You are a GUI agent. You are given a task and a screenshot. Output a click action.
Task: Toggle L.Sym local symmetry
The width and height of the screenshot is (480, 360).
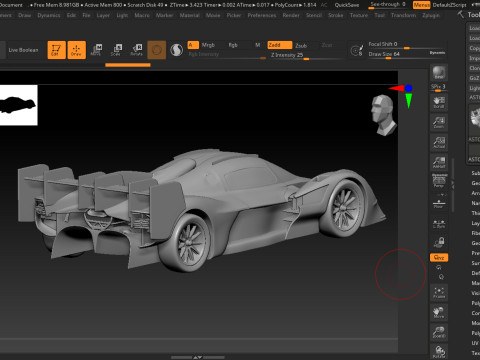(439, 223)
